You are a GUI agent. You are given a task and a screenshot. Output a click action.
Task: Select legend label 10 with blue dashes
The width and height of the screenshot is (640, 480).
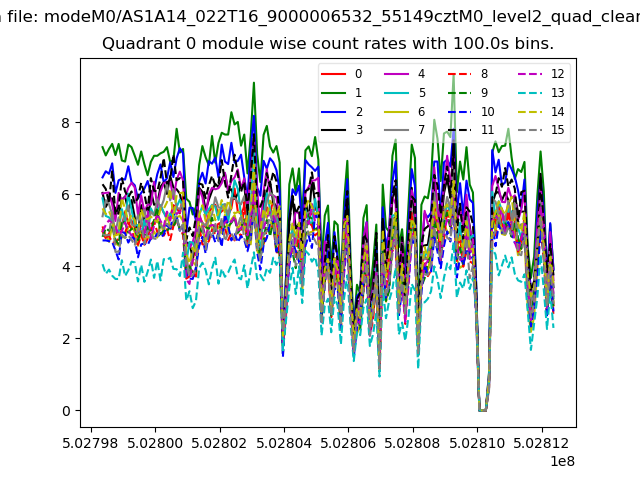(487, 112)
